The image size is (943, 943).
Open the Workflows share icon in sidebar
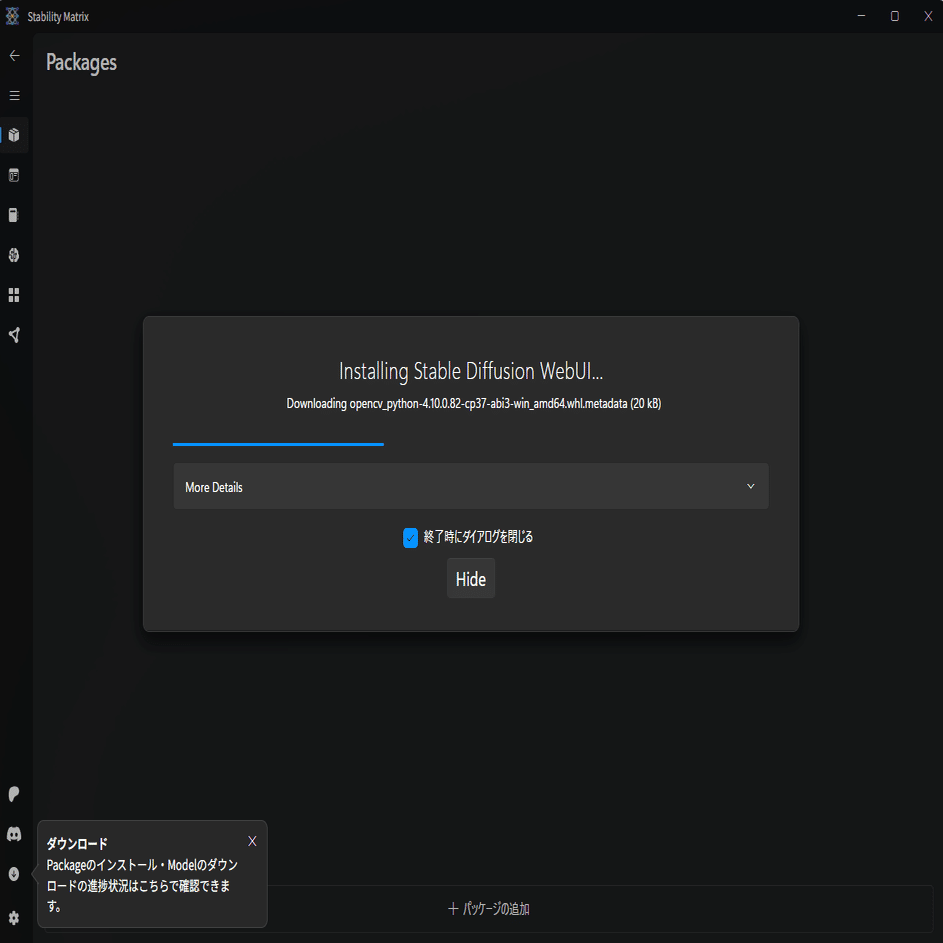[x=14, y=335]
